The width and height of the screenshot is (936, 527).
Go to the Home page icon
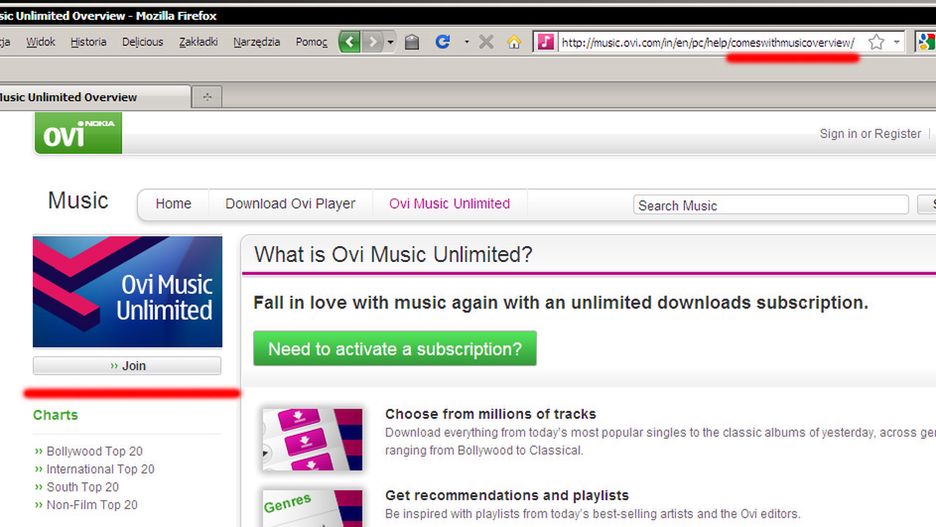tap(514, 42)
